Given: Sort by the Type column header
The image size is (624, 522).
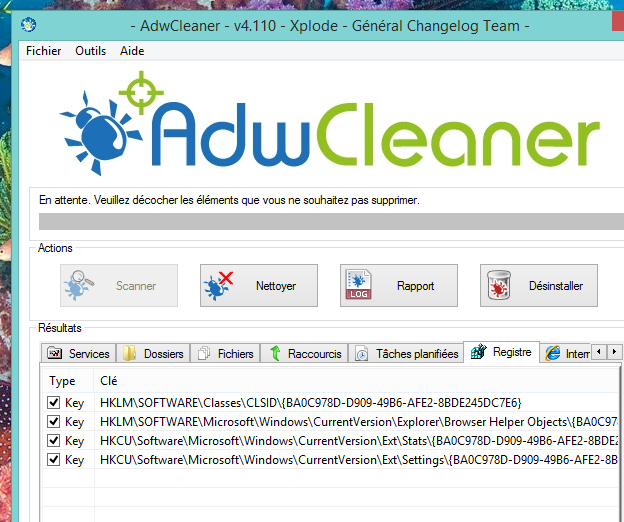Looking at the screenshot, I should tap(68, 381).
